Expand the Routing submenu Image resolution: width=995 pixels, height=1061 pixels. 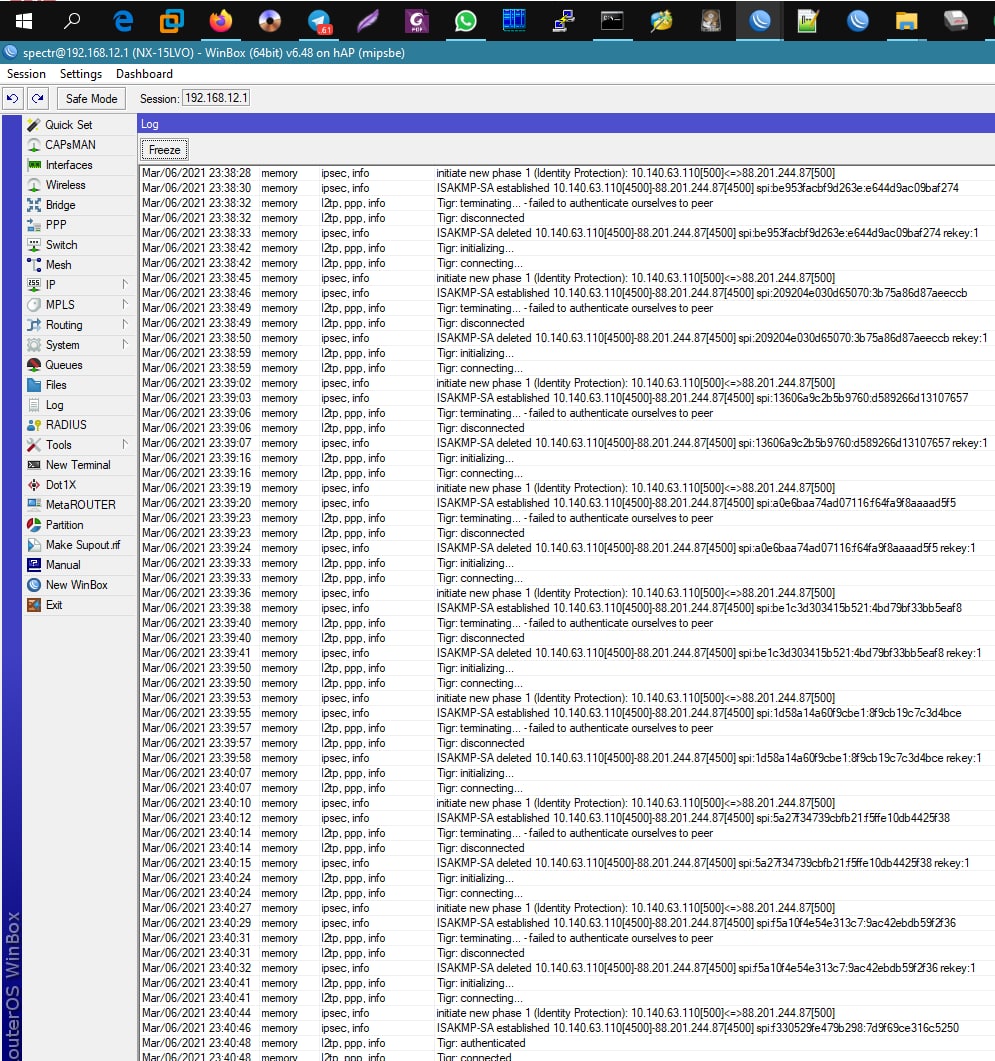(79, 325)
